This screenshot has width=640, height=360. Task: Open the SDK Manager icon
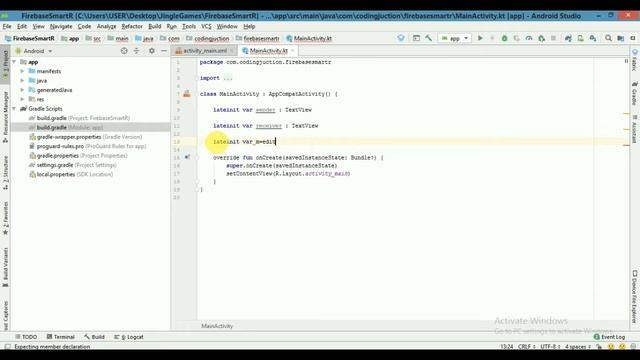(593, 38)
